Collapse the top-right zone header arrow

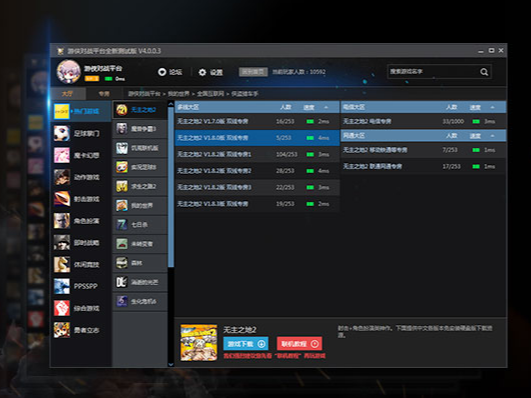492,107
